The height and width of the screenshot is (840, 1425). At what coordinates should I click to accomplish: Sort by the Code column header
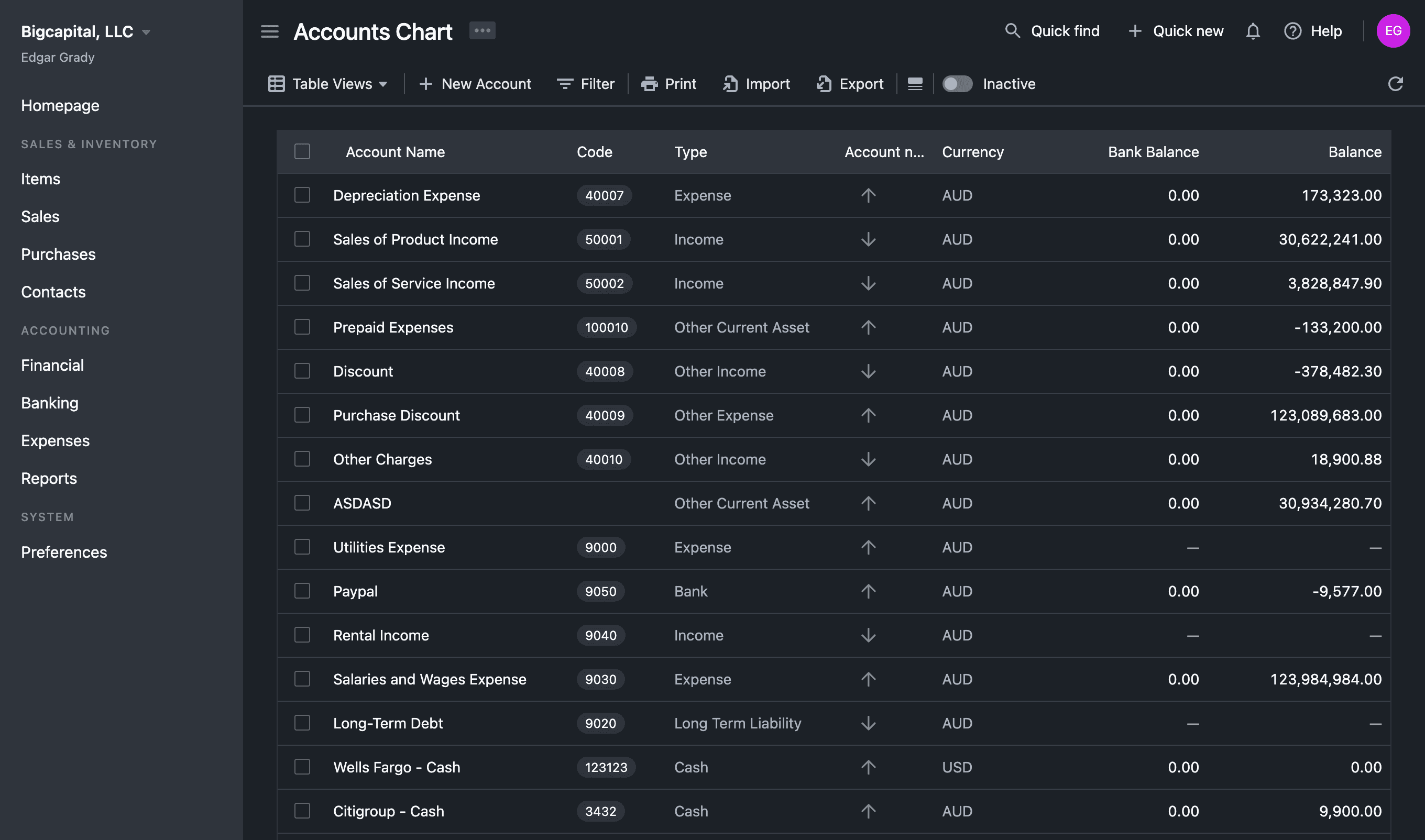click(x=595, y=152)
